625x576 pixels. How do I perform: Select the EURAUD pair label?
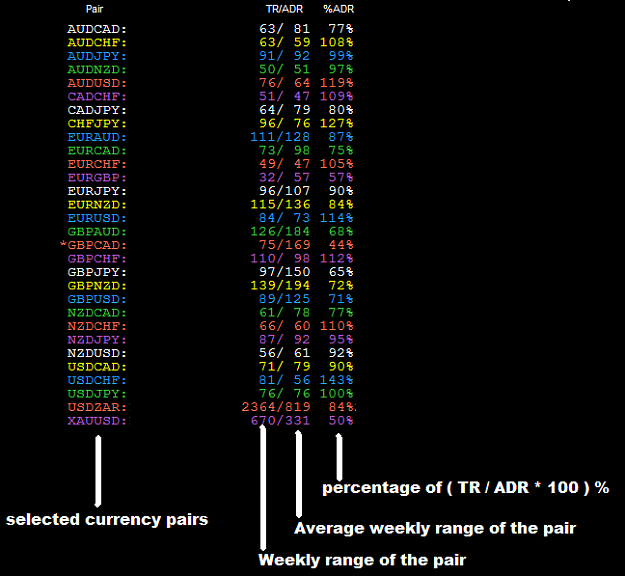(x=97, y=137)
